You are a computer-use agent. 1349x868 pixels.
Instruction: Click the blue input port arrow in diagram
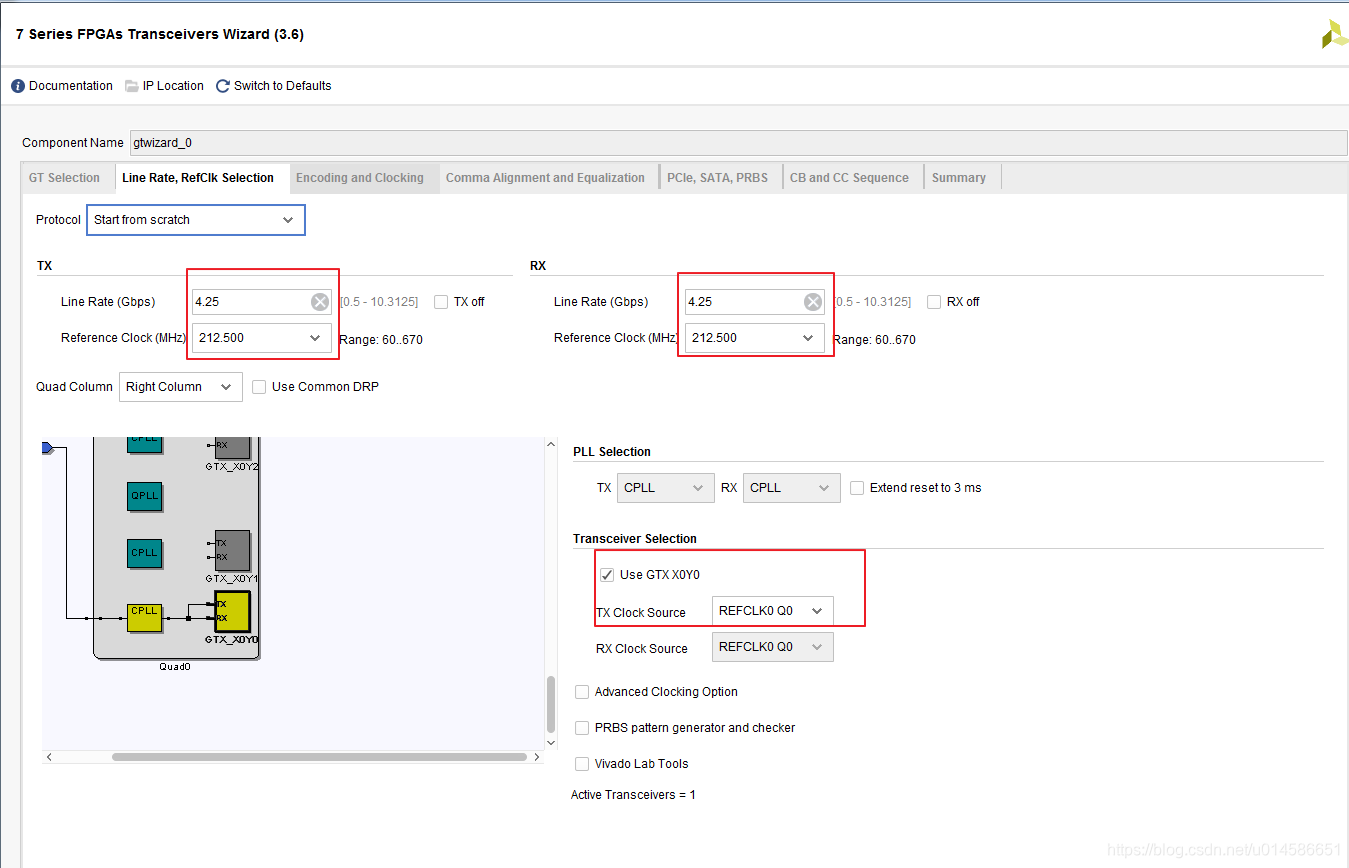tap(47, 448)
